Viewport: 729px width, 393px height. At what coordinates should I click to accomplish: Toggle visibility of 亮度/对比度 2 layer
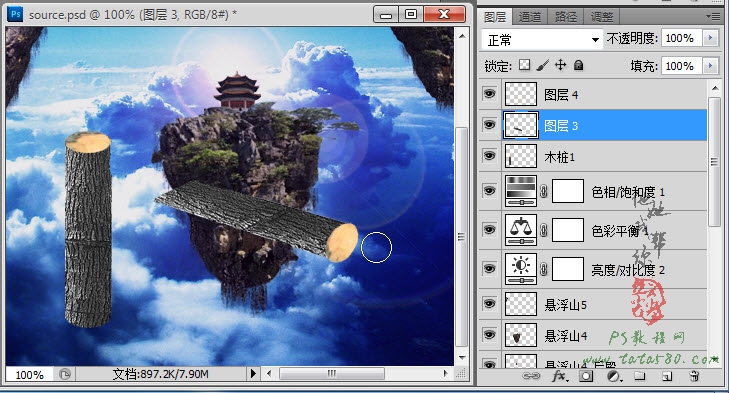click(490, 269)
